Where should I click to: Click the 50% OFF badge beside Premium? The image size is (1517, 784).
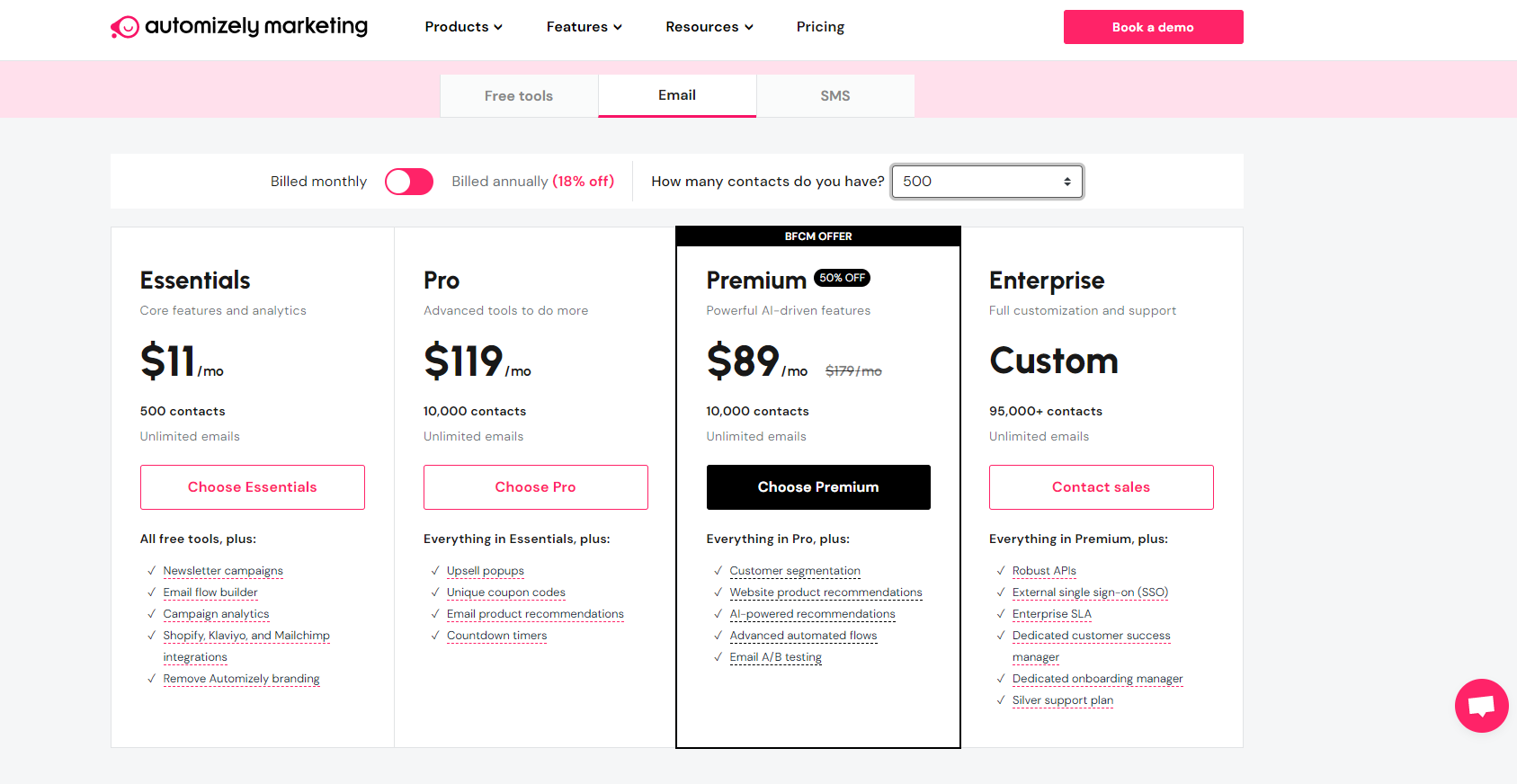pyautogui.click(x=842, y=278)
